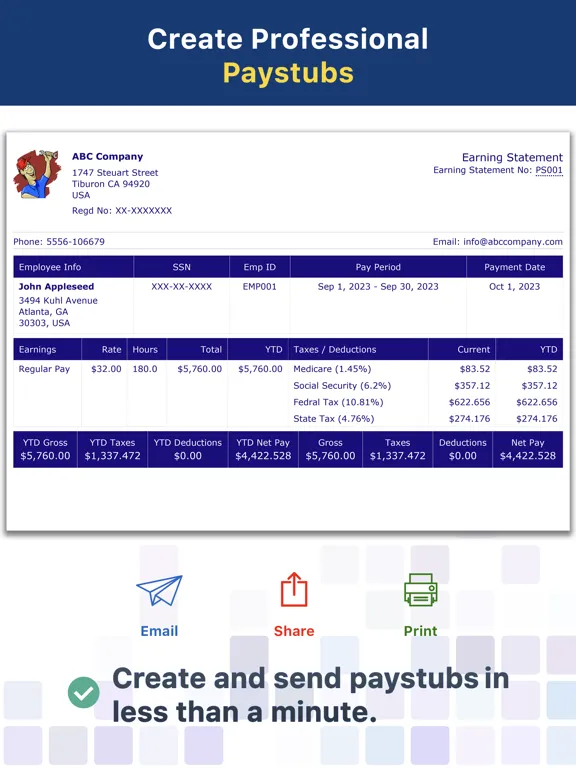This screenshot has height=768, width=576.
Task: Click the Earnings column header
Action: coord(48,349)
